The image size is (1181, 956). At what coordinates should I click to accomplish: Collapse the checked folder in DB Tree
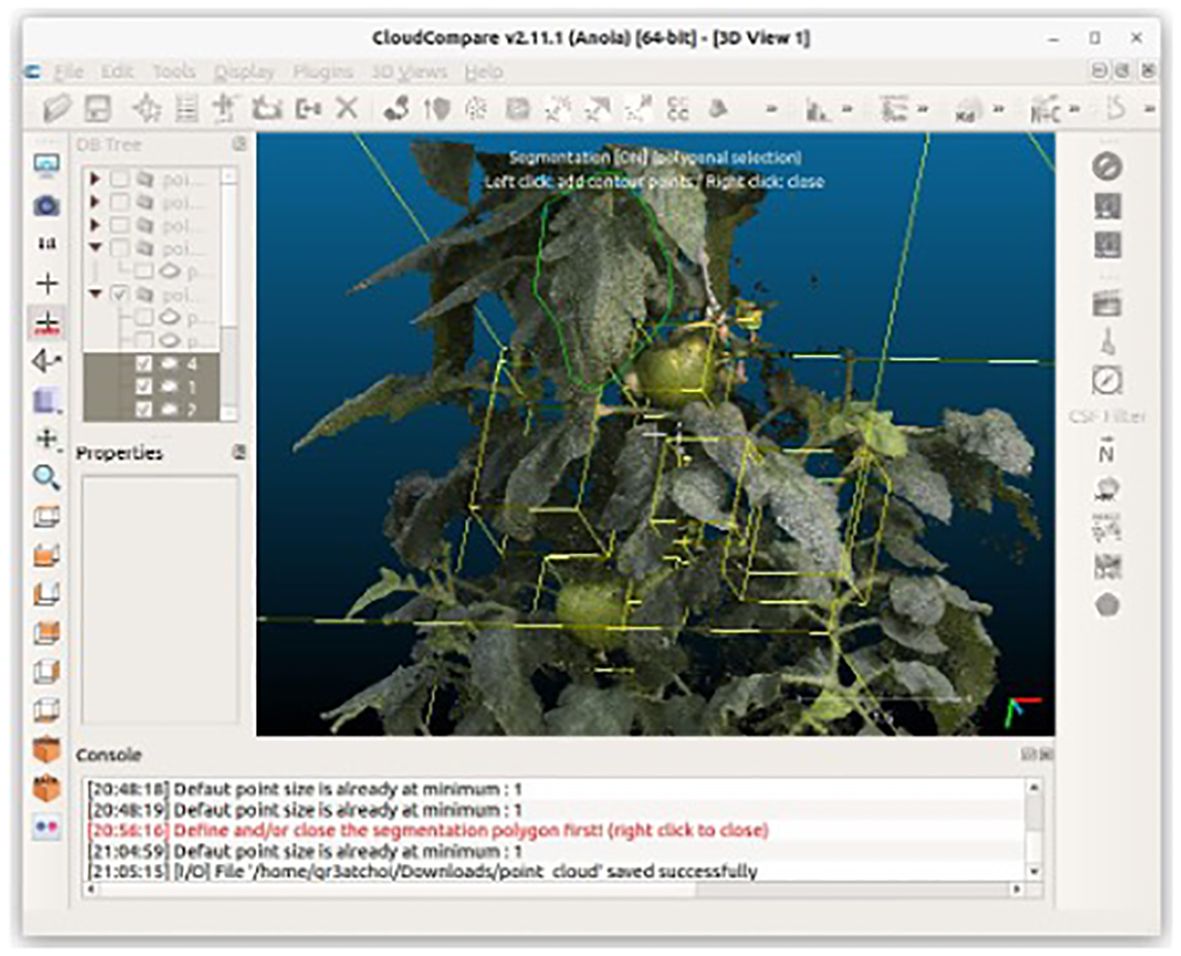click(95, 293)
